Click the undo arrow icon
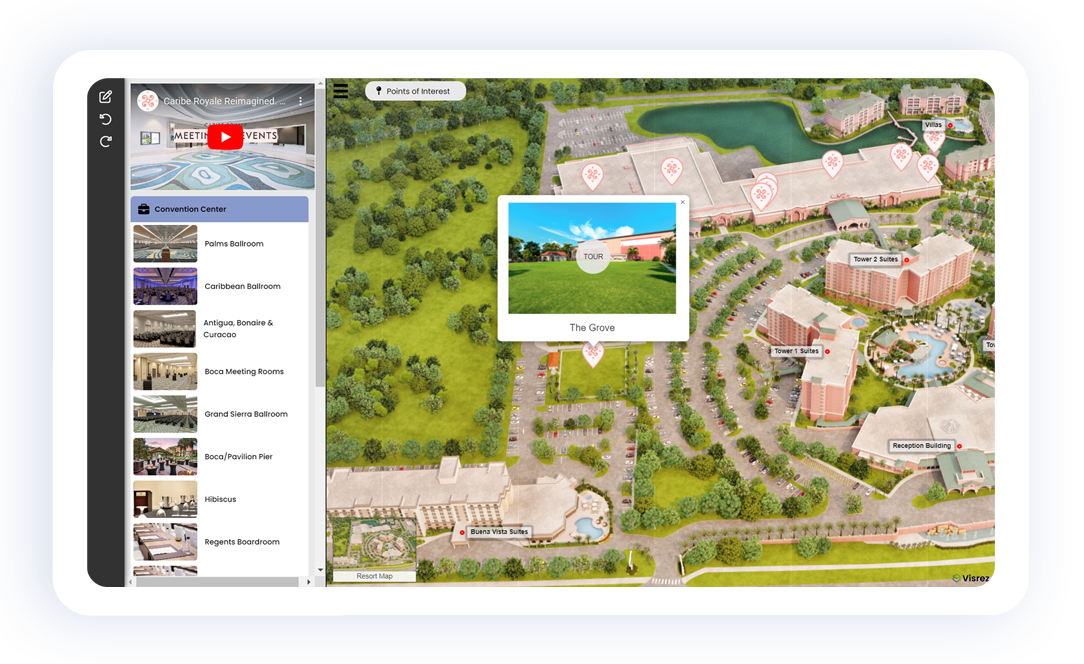The height and width of the screenshot is (664, 1084). [106, 119]
